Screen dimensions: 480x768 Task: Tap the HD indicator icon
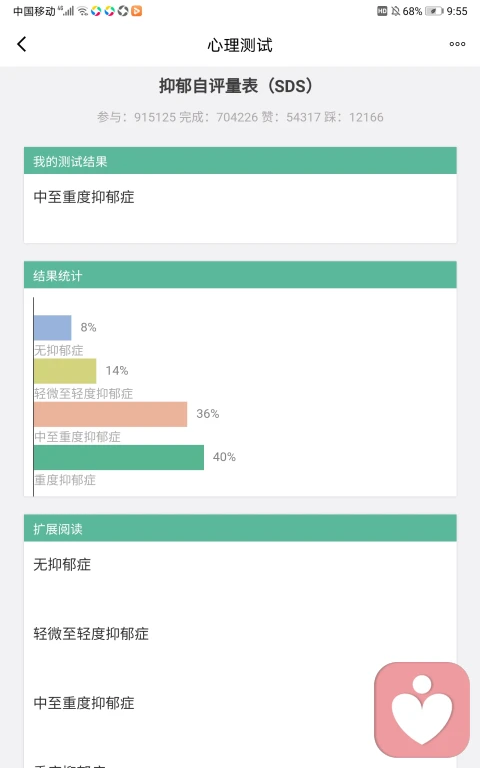[382, 11]
